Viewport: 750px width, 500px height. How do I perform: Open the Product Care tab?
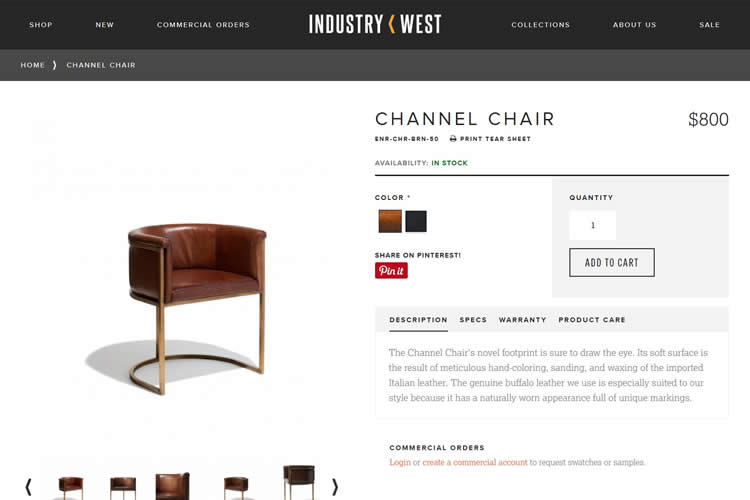click(x=592, y=320)
